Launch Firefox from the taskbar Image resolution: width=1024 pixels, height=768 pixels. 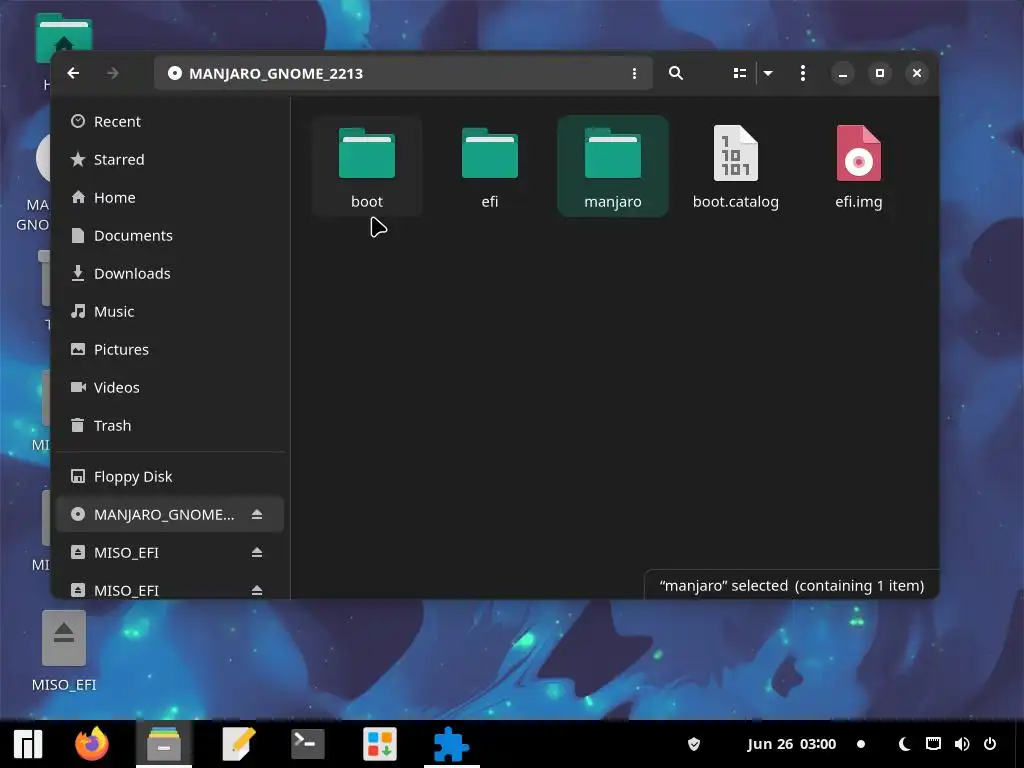point(92,744)
